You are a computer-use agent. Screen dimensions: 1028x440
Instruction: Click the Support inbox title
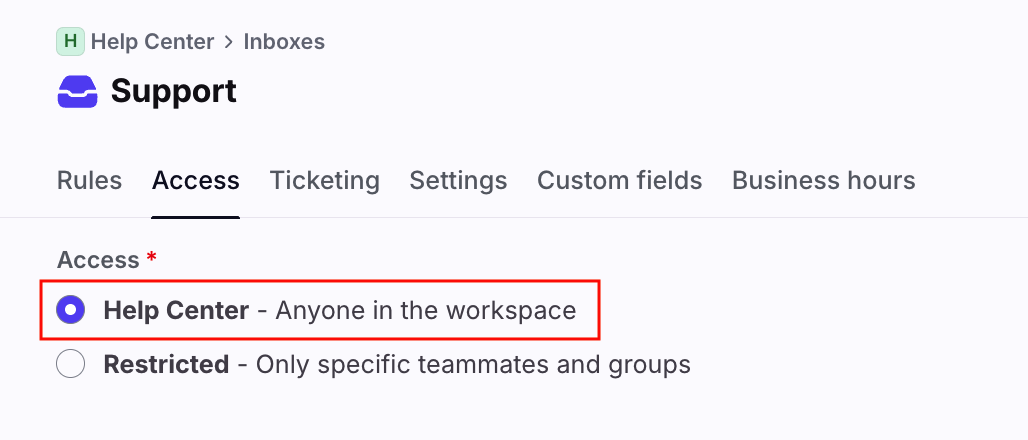pyautogui.click(x=173, y=91)
